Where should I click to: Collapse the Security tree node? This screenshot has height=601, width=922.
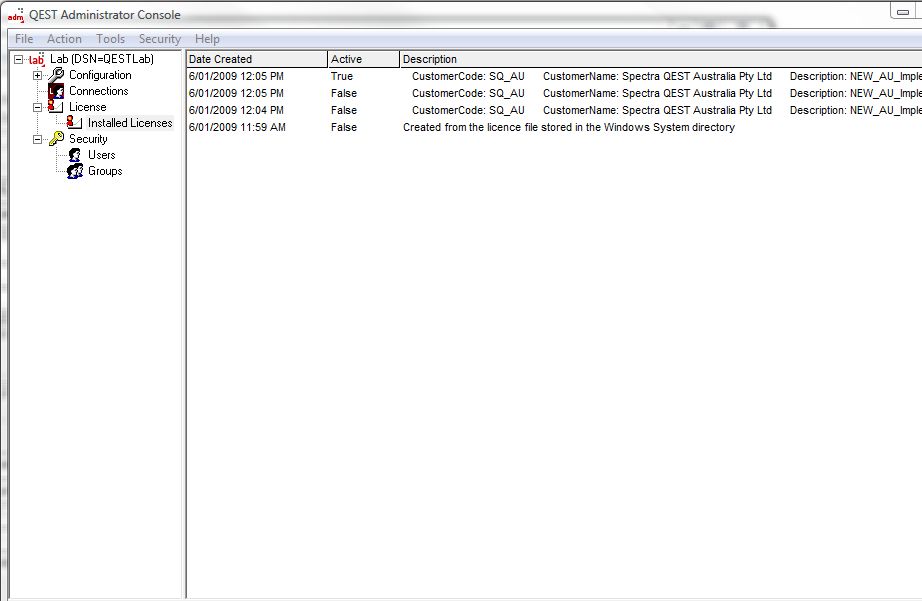click(38, 140)
